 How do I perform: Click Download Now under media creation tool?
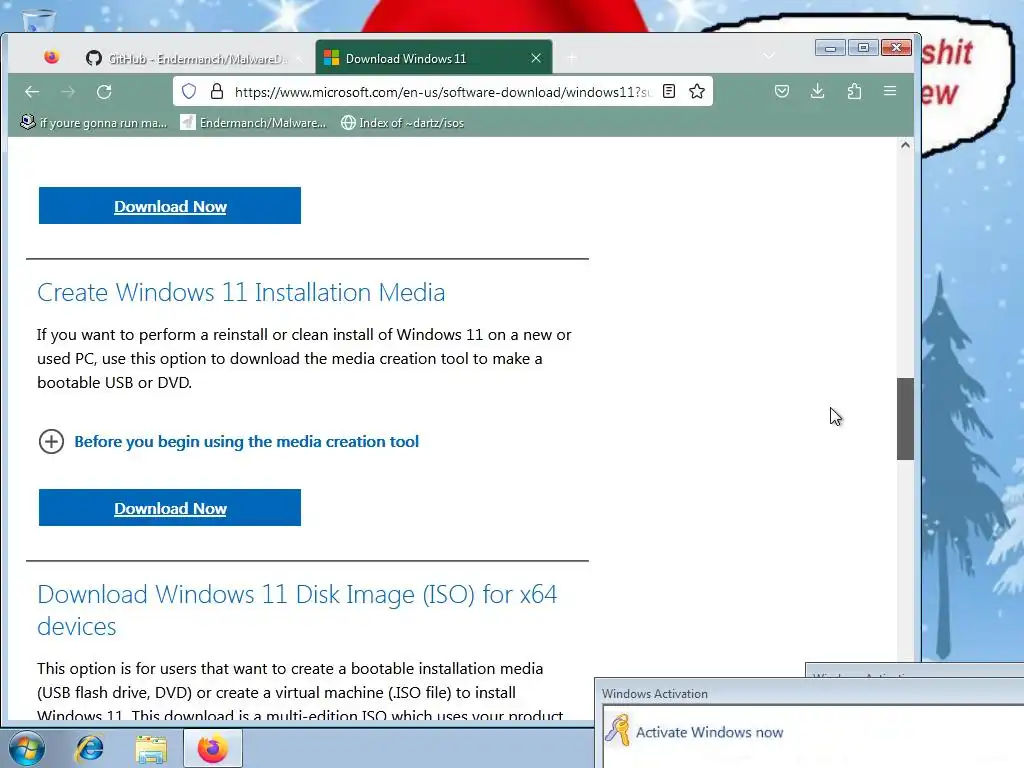170,507
